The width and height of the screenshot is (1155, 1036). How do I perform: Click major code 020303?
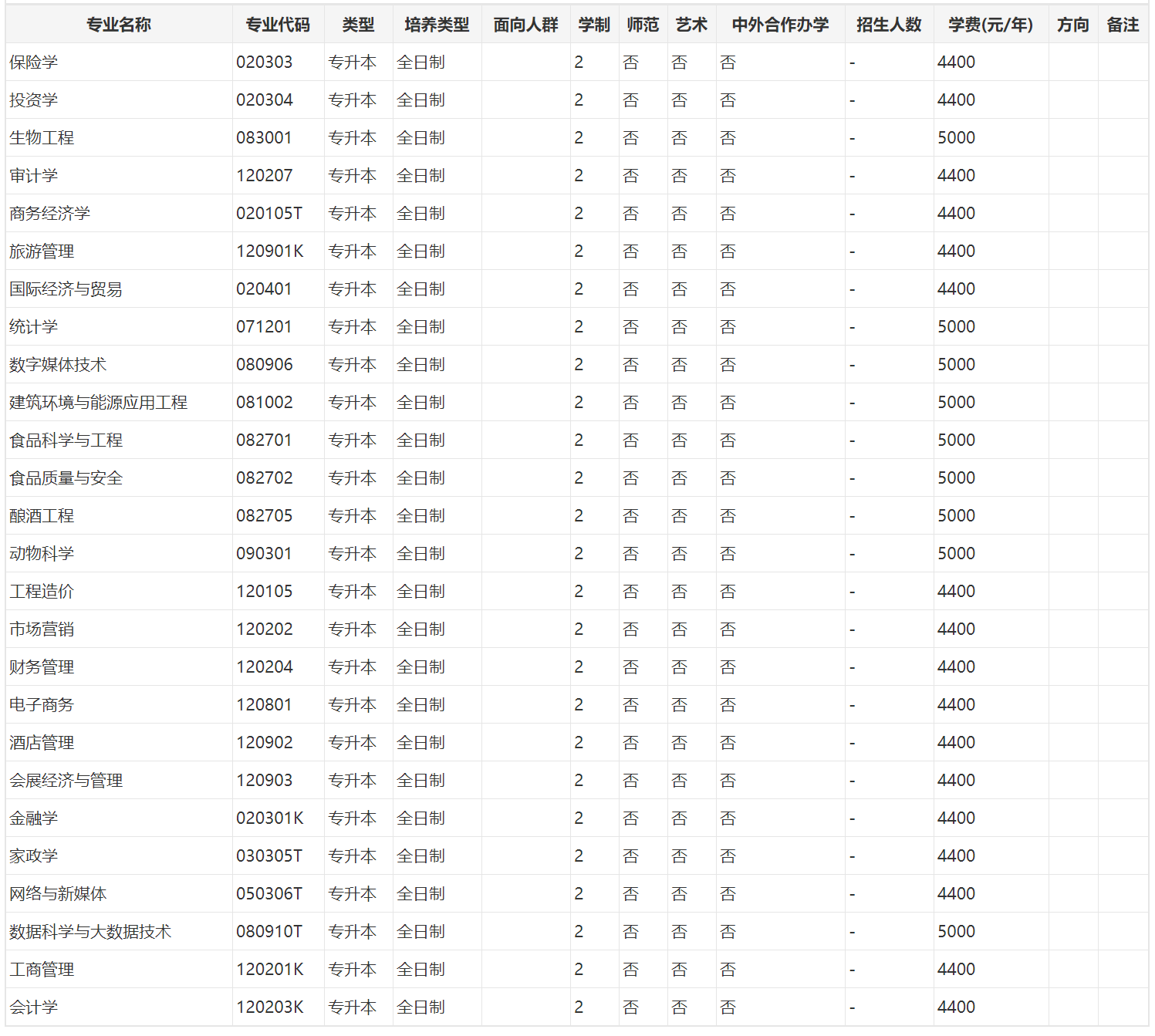point(265,62)
